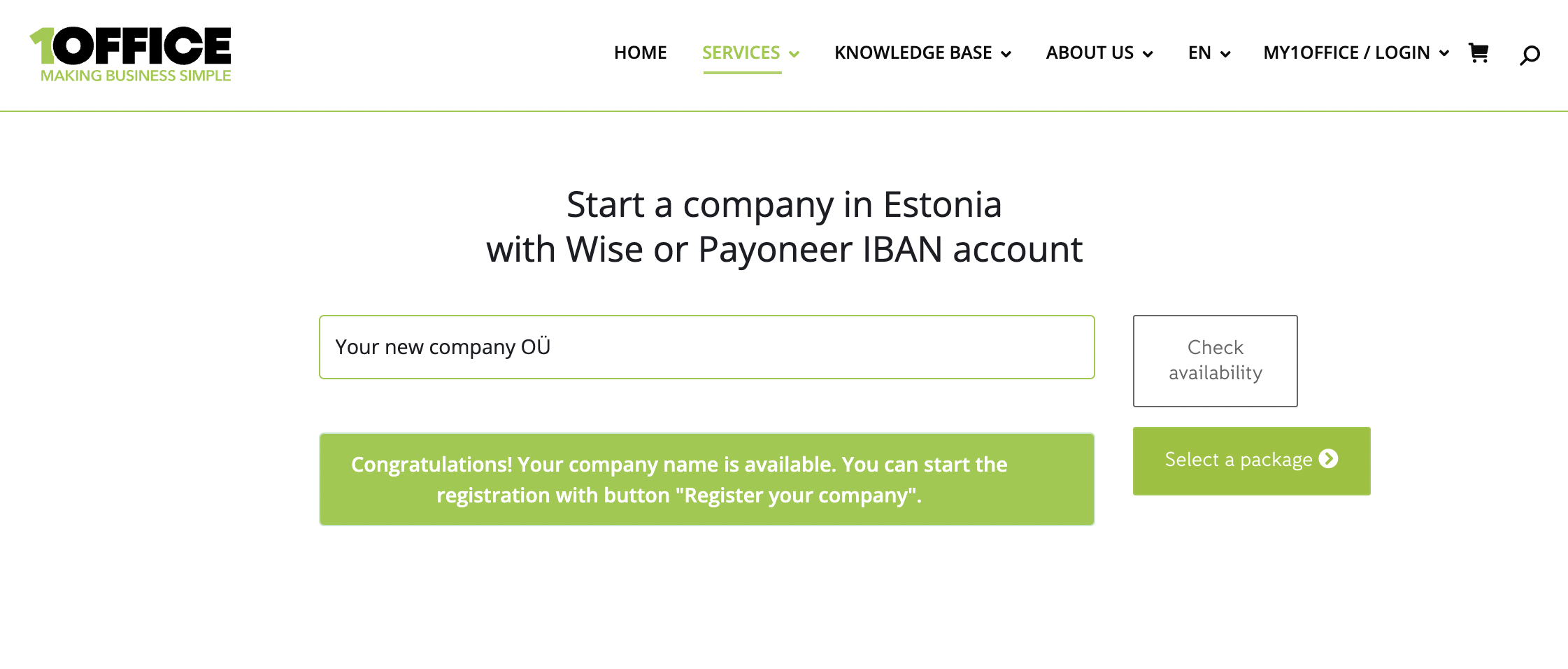Go to the Home menu item
This screenshot has width=1568, height=669.
pos(640,53)
